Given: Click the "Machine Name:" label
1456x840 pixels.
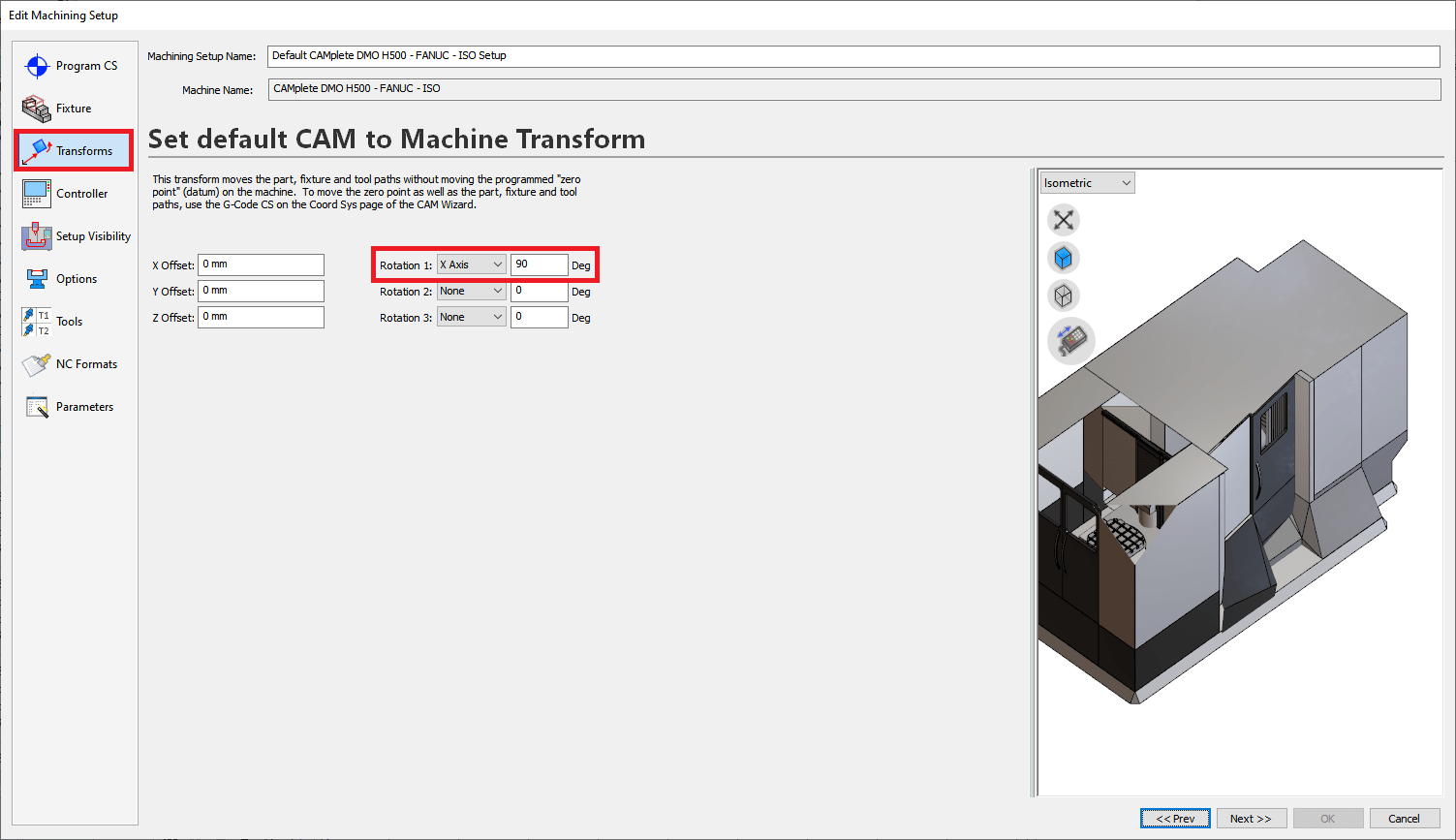Looking at the screenshot, I should [217, 90].
